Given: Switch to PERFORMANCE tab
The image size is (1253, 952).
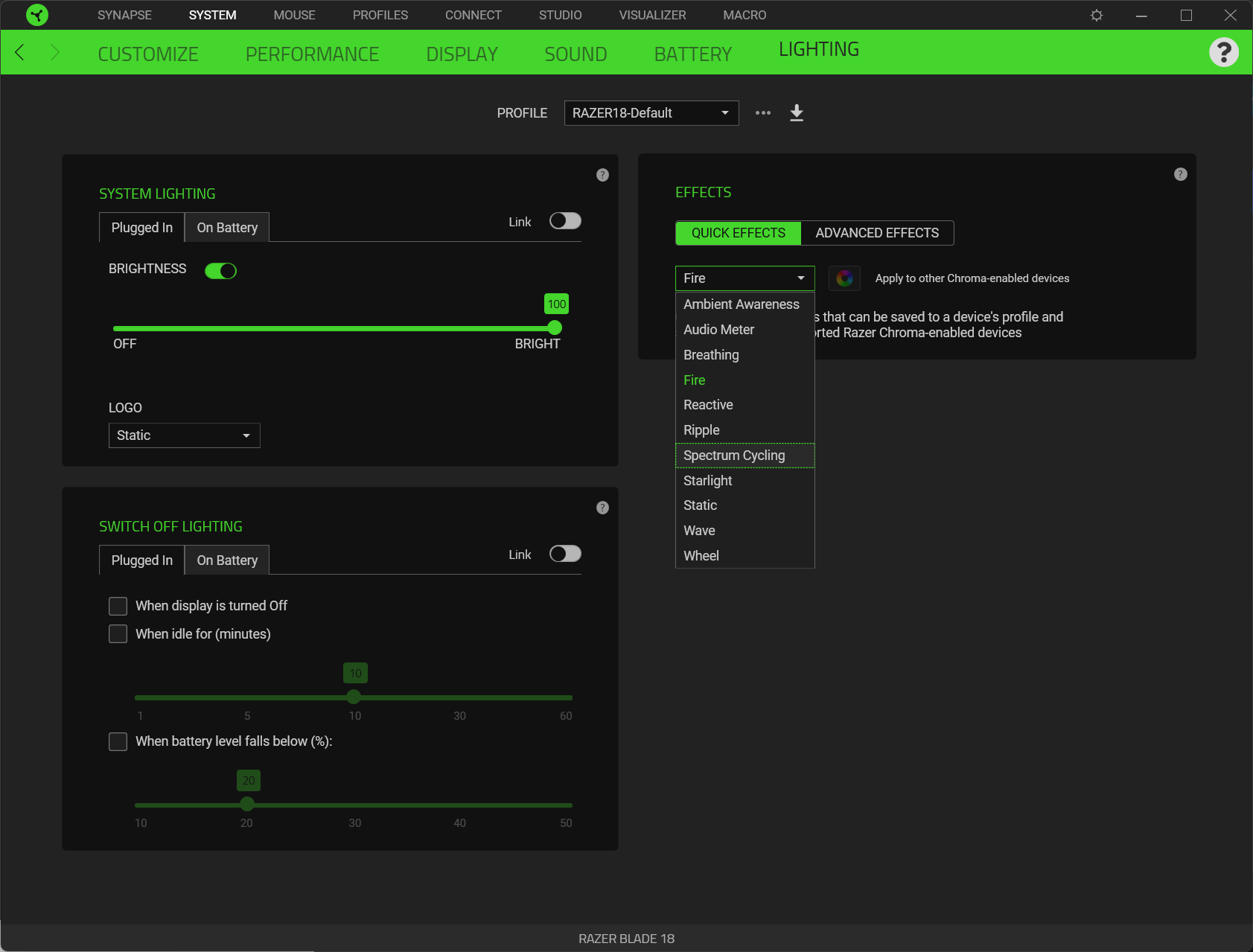Looking at the screenshot, I should click(312, 54).
